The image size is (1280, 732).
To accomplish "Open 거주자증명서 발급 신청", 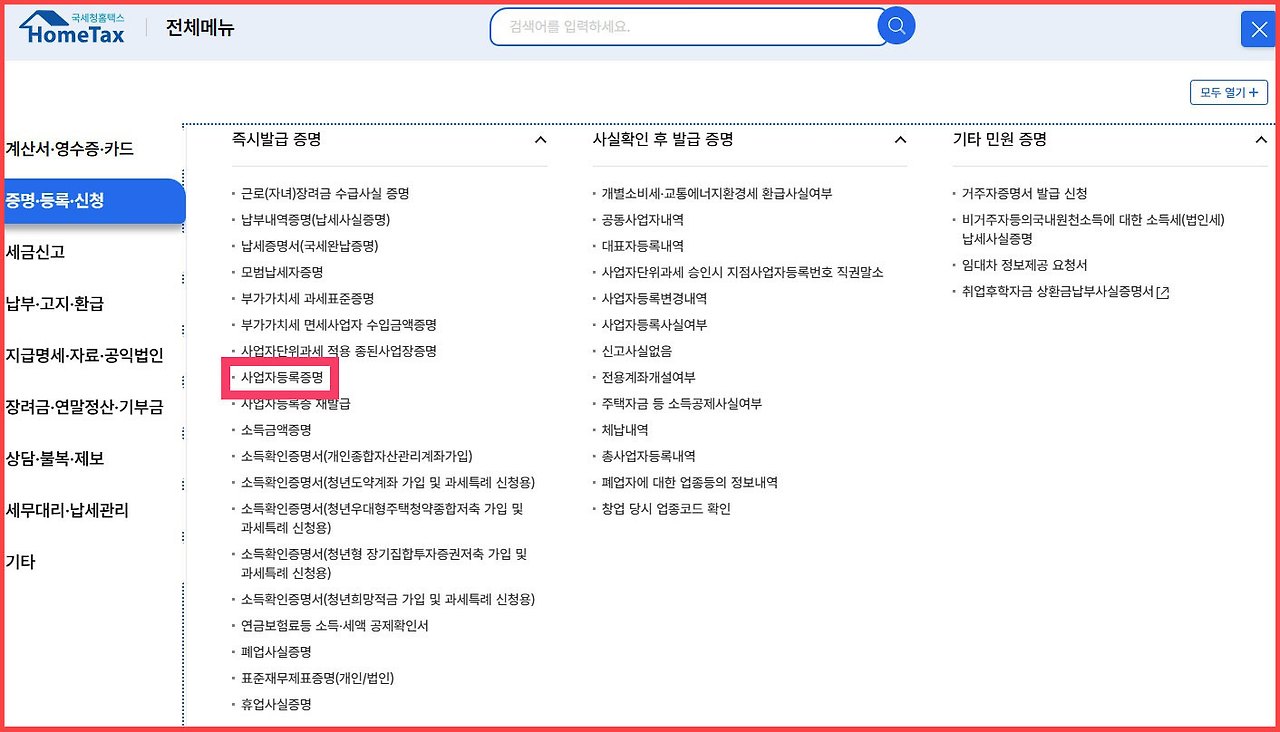I will click(x=1027, y=193).
